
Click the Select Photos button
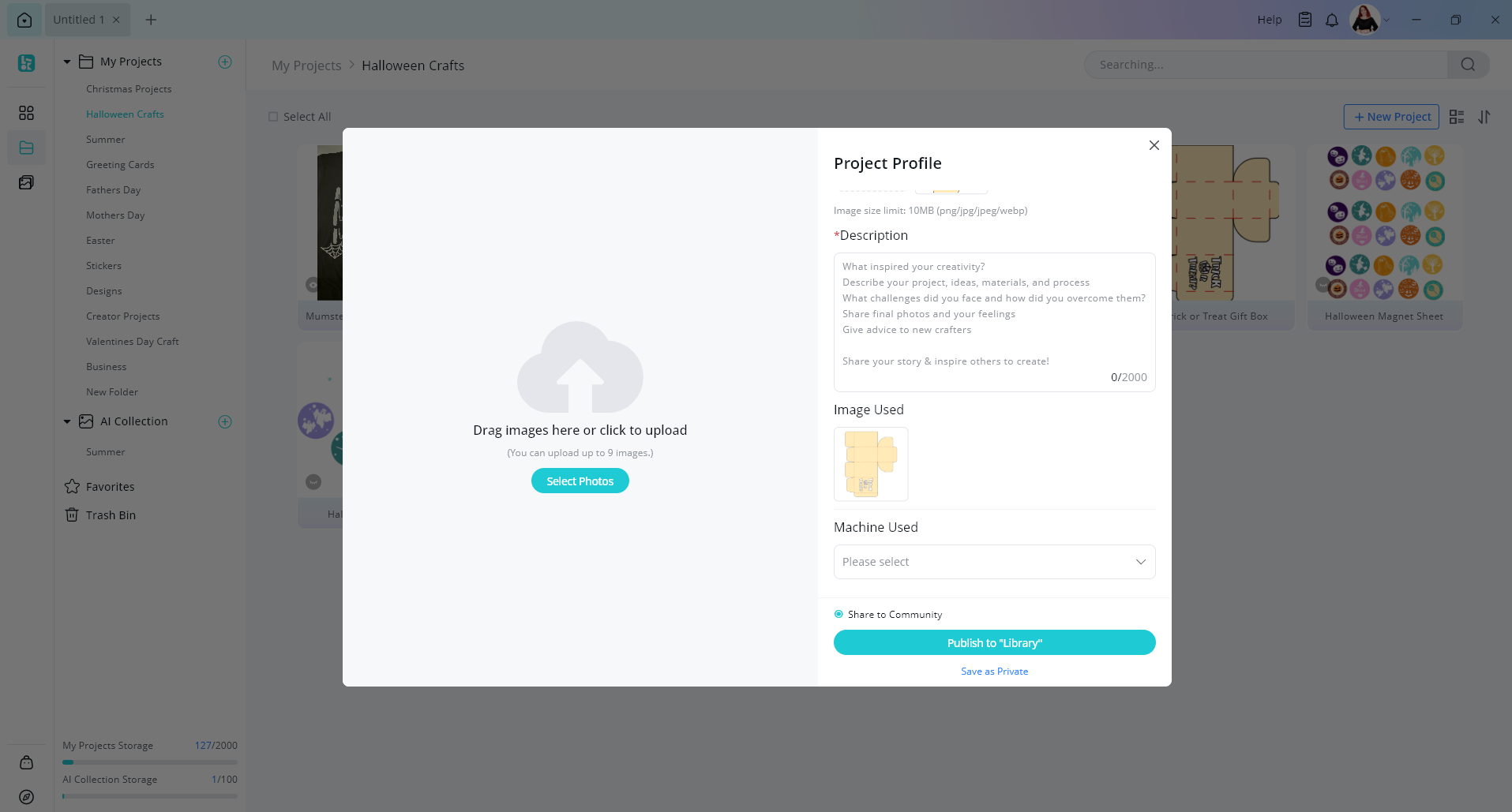tap(580, 481)
